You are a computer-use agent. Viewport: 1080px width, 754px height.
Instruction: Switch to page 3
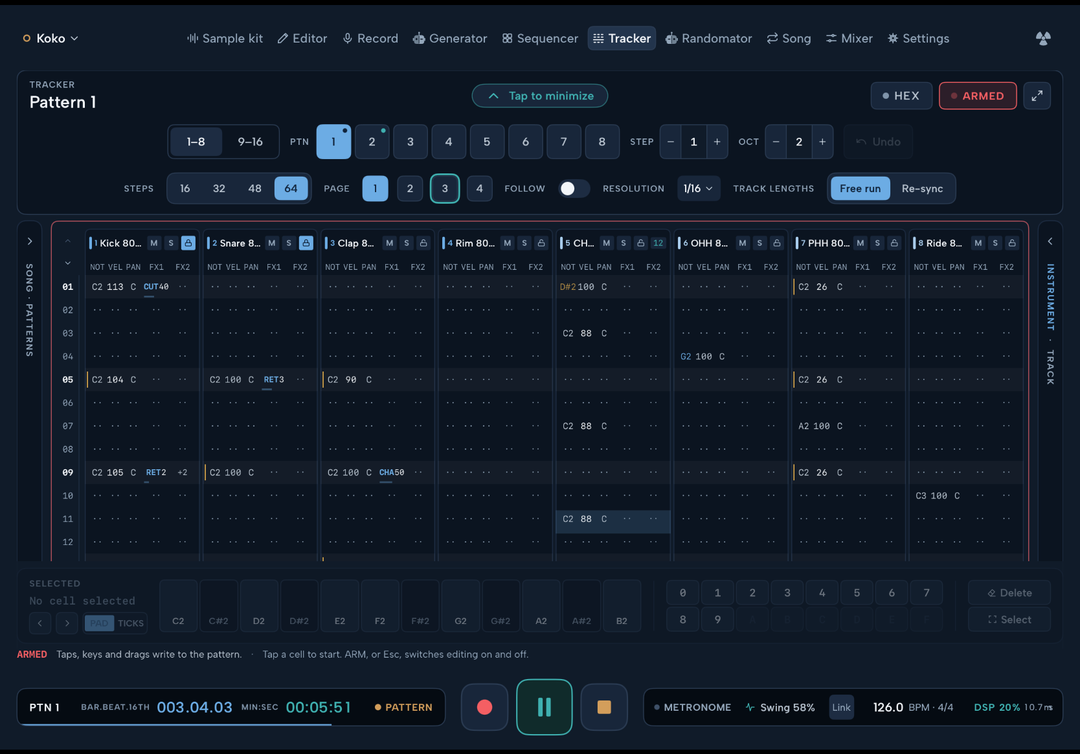(x=445, y=189)
